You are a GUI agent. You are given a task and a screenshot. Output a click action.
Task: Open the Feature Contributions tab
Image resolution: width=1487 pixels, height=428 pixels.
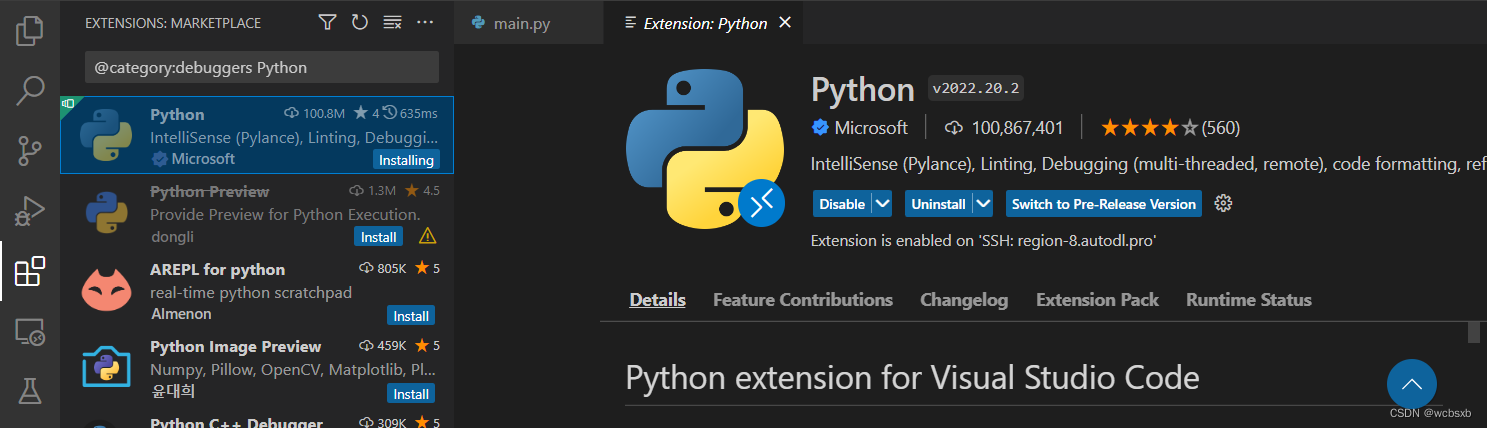803,300
